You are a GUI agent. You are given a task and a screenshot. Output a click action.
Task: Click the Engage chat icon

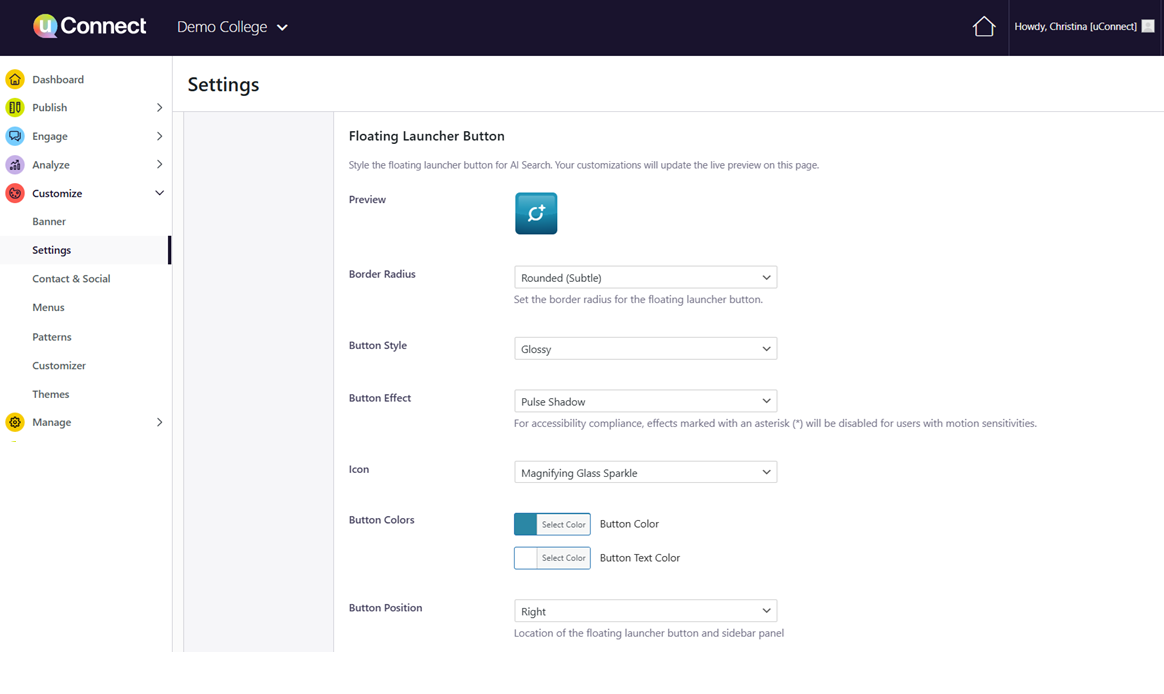pos(15,136)
